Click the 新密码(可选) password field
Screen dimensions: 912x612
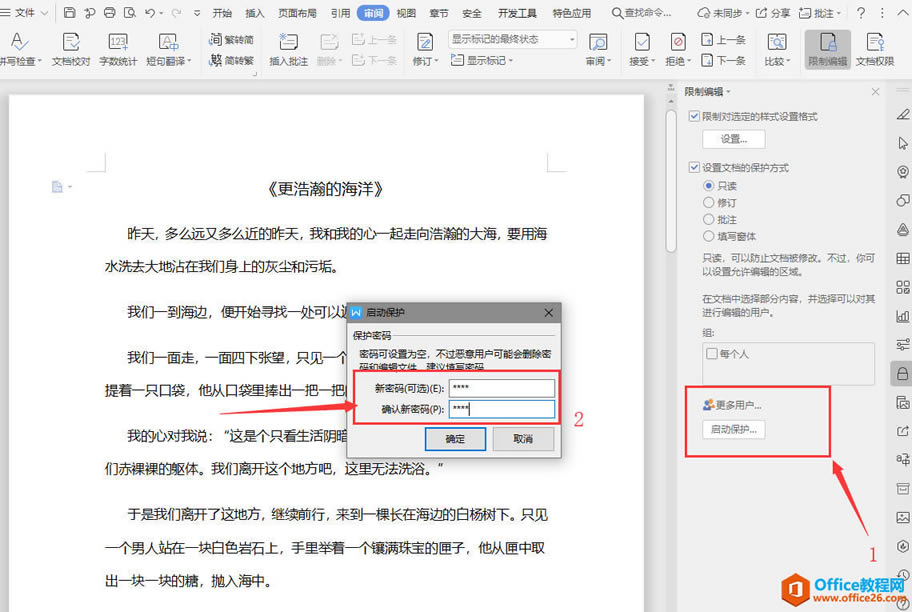point(502,388)
